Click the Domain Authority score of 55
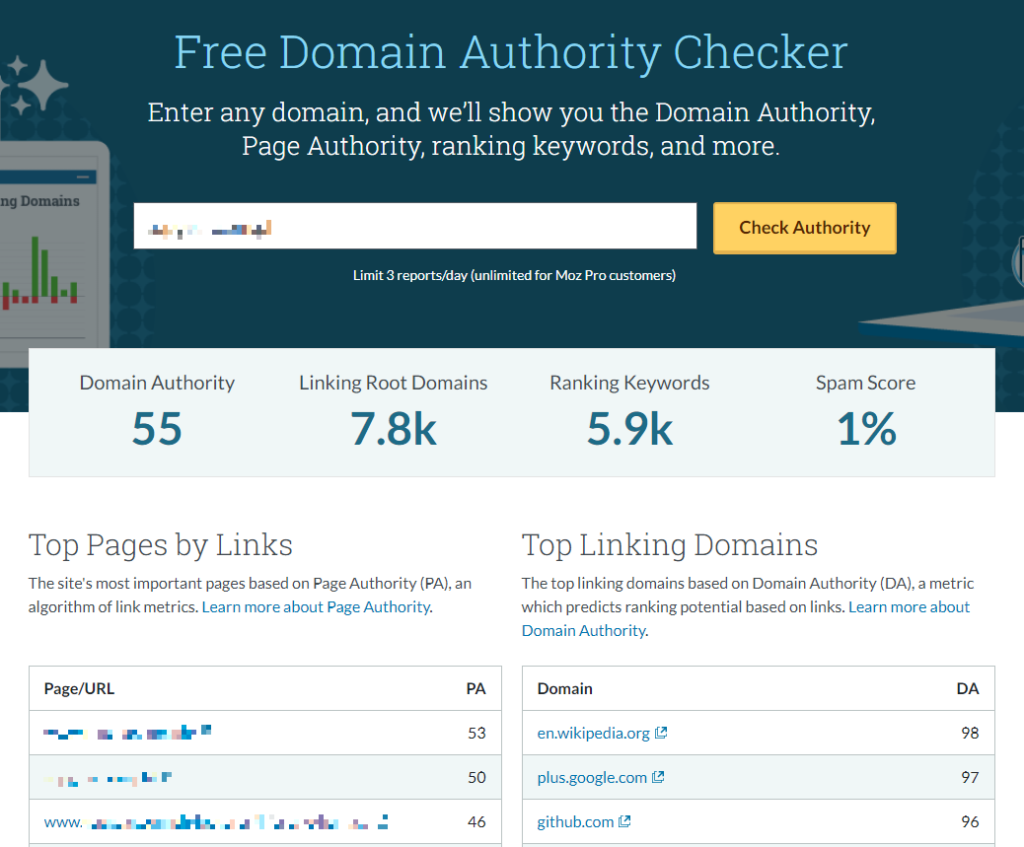Screen dimensions: 1024x847 (156, 430)
